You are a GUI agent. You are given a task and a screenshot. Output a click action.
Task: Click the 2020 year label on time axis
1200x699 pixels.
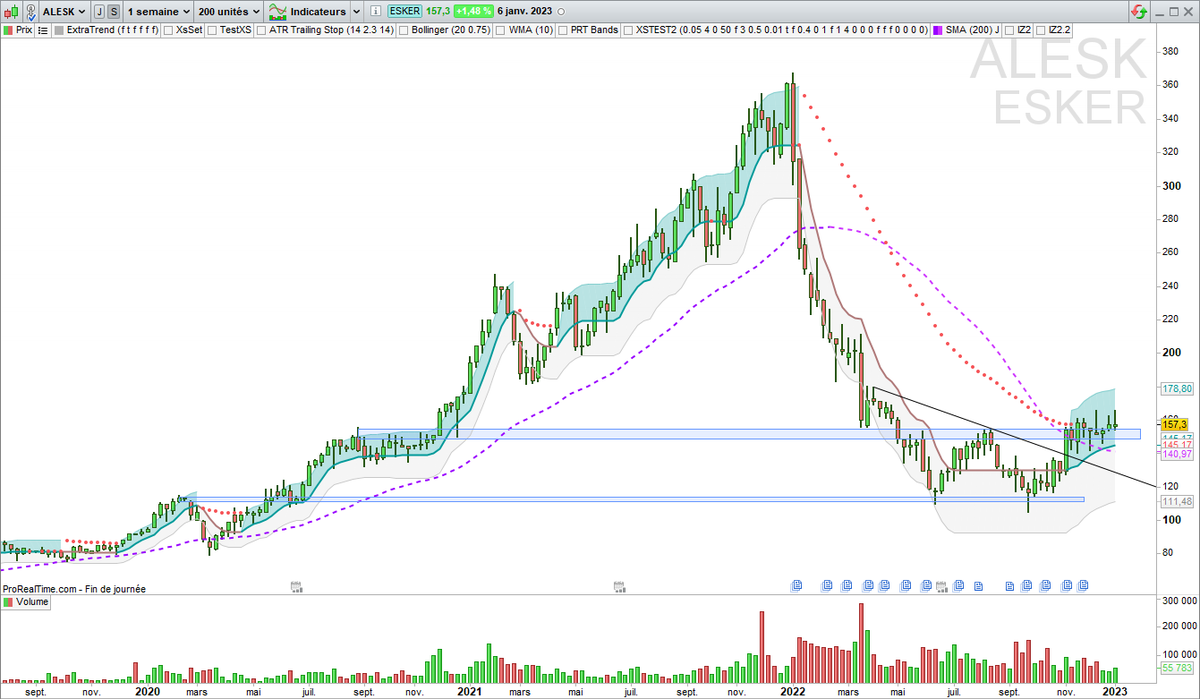point(147,691)
